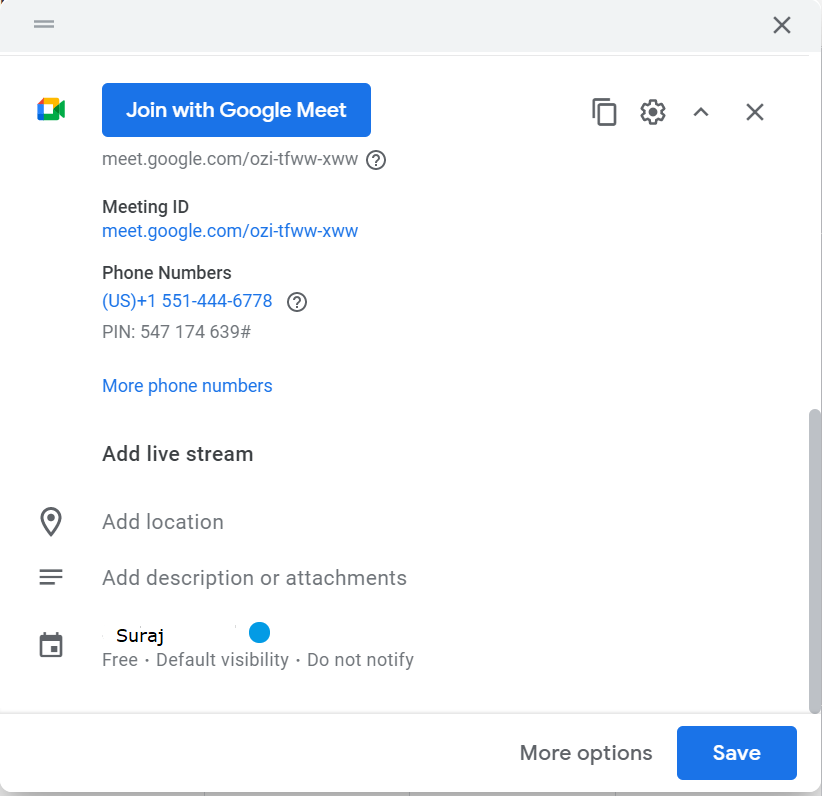822x796 pixels.
Task: Open help icon beside the phone number
Action: 297,302
